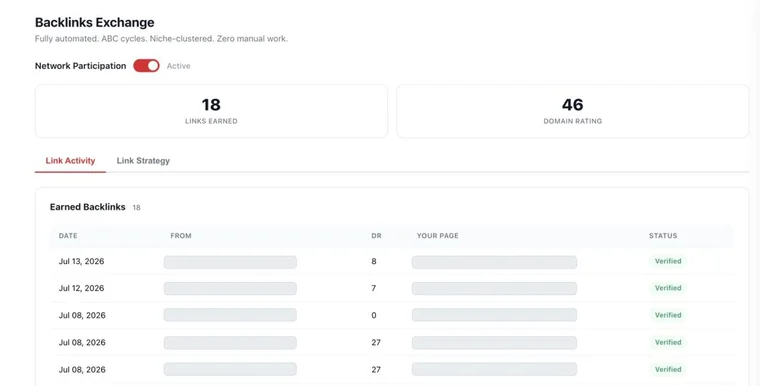Click the DR value 8

(374, 261)
